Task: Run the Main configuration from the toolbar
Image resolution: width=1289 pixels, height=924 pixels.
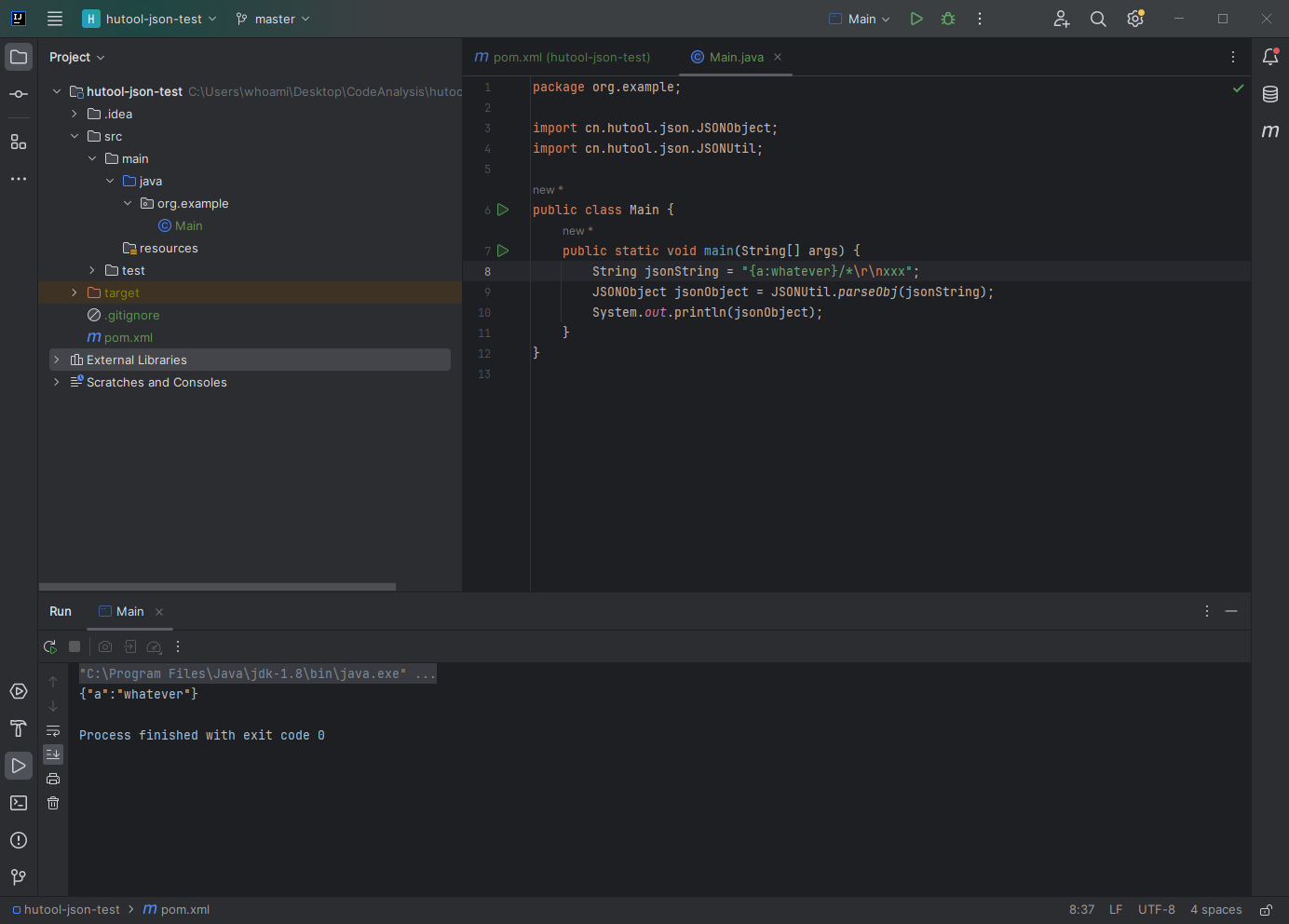Action: pos(916,19)
